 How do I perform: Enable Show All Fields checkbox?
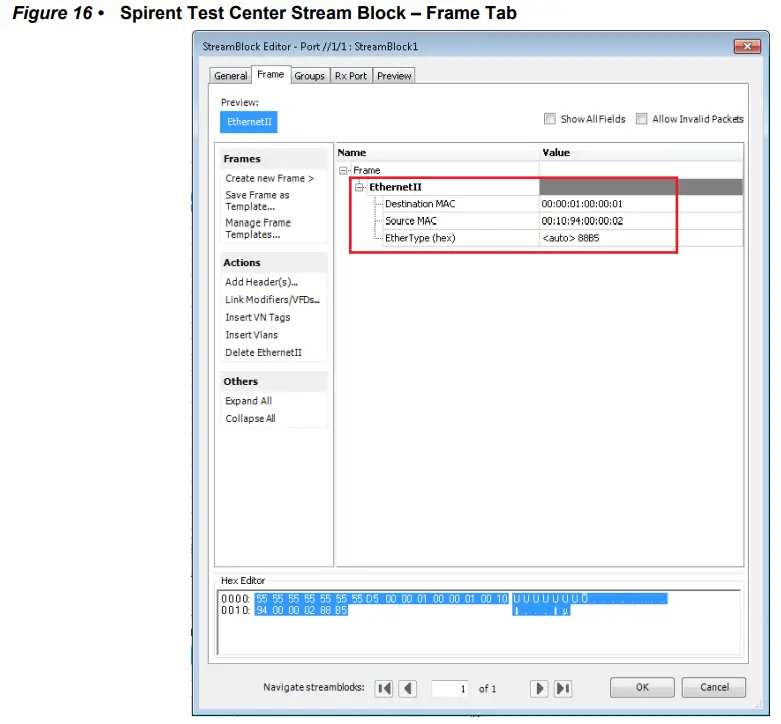point(549,119)
